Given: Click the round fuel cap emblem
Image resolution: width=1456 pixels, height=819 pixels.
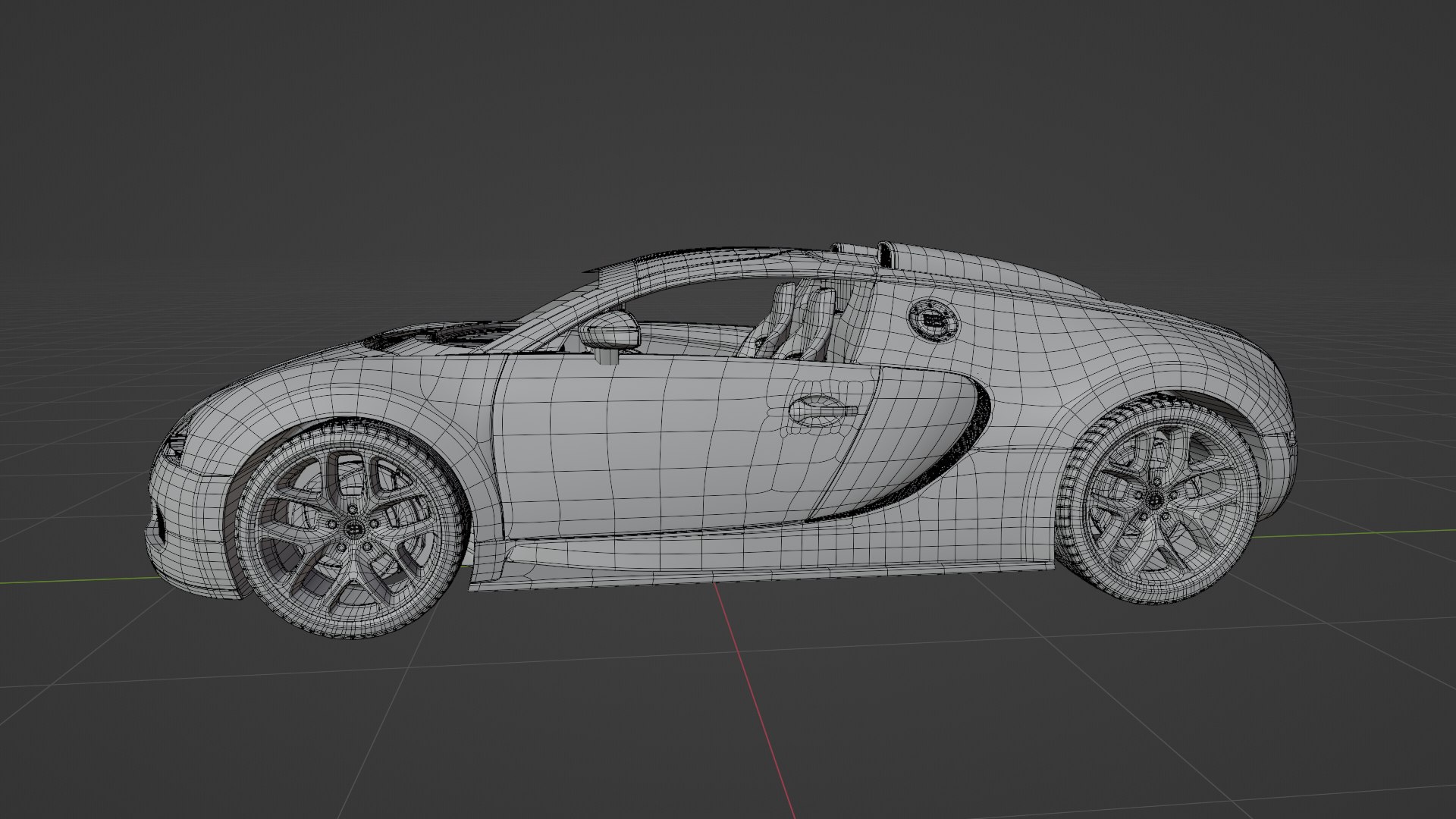Looking at the screenshot, I should point(934,322).
